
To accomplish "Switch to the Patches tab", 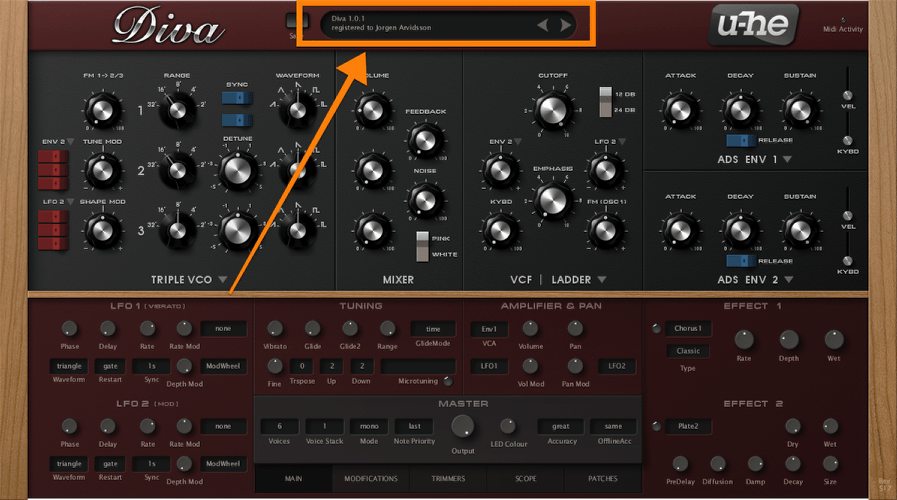I will coord(603,479).
